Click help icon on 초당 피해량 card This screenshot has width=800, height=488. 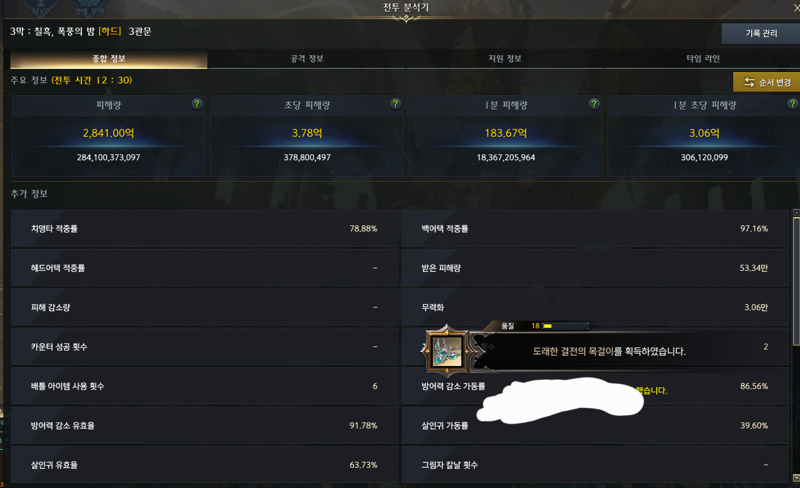coord(395,104)
